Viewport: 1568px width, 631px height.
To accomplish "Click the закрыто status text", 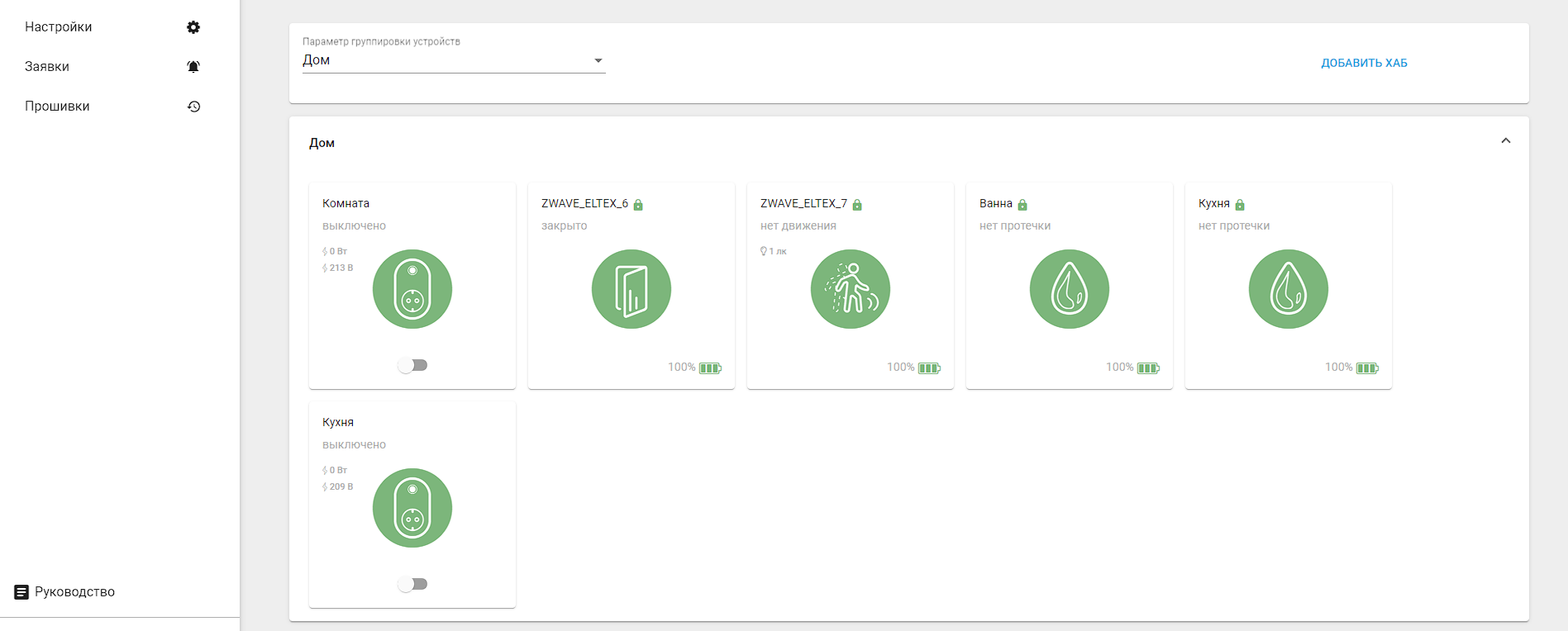I will [x=565, y=225].
